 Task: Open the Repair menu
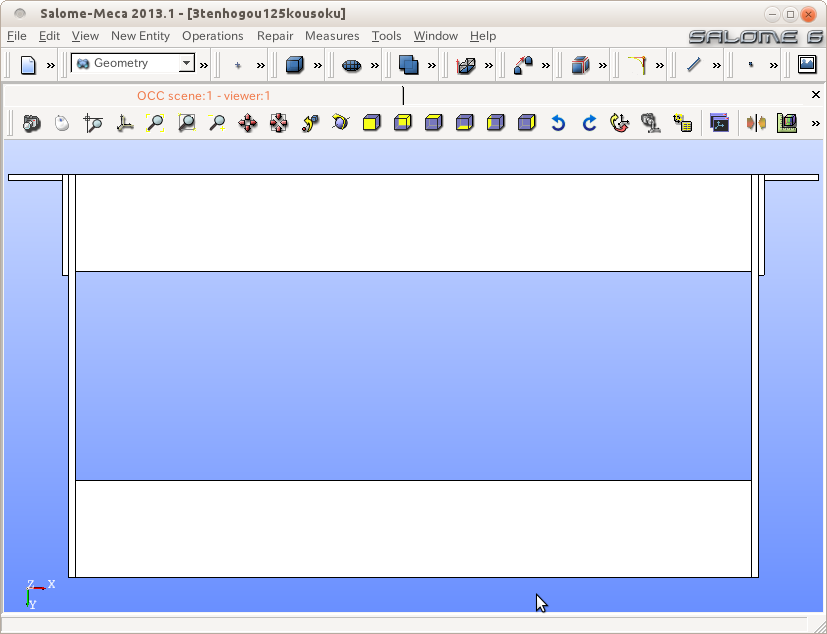275,36
